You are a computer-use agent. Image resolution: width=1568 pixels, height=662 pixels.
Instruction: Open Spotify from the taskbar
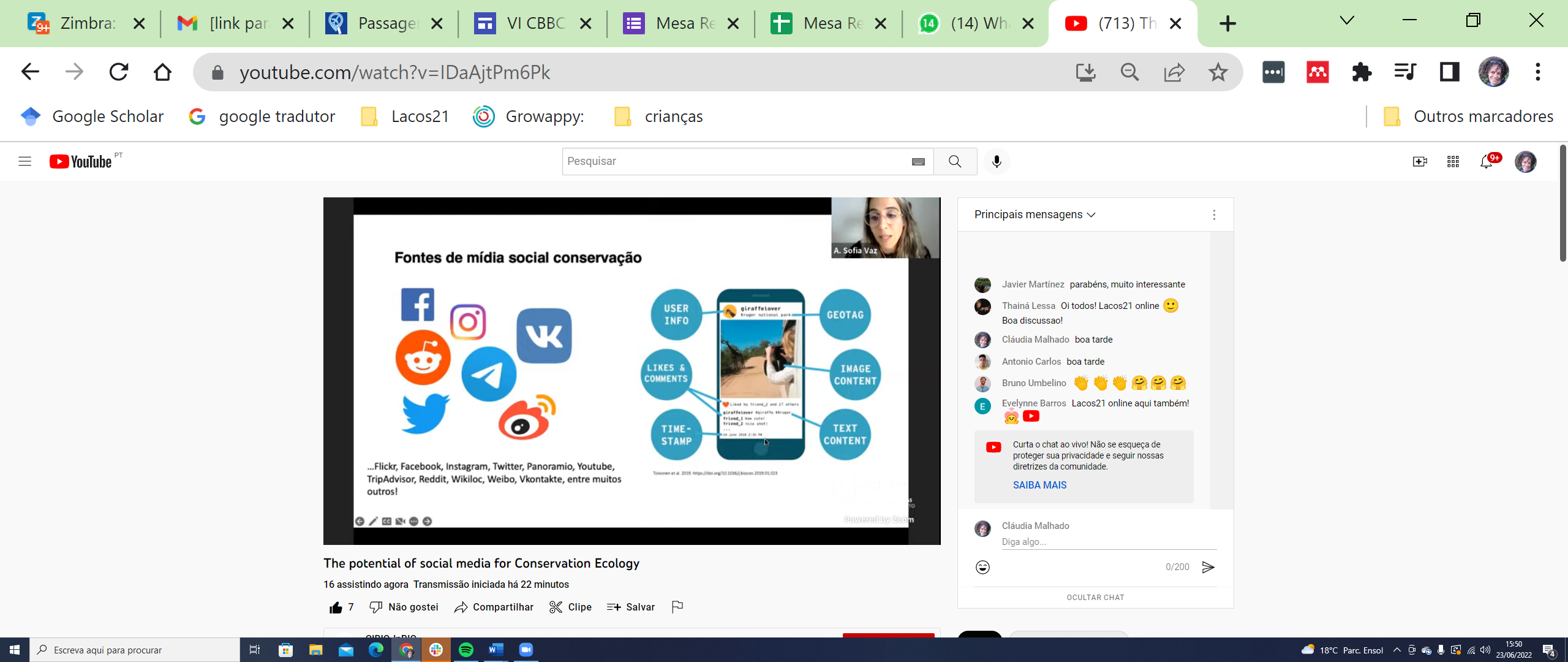tap(466, 650)
